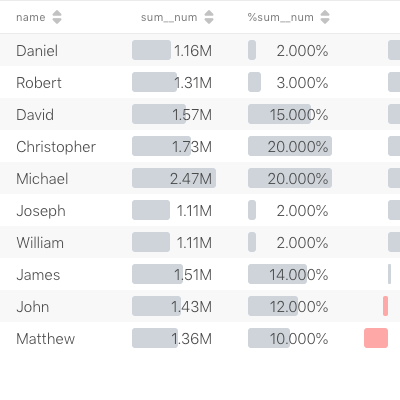The height and width of the screenshot is (400, 400).
Task: Click the %sum__num header text
Action: 280,17
